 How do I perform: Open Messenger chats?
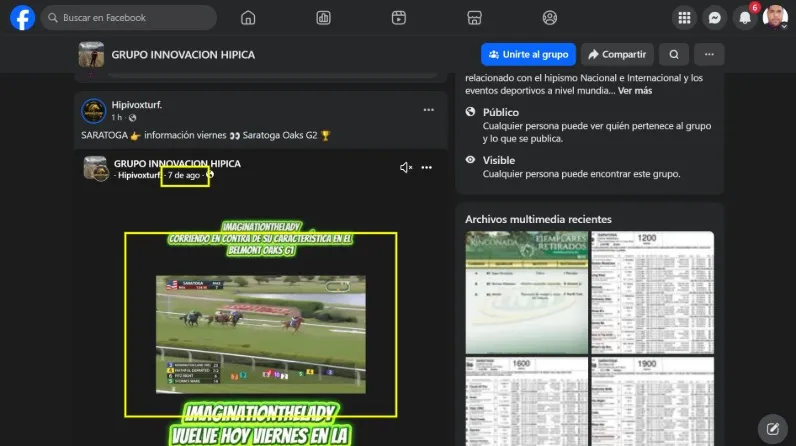click(715, 18)
